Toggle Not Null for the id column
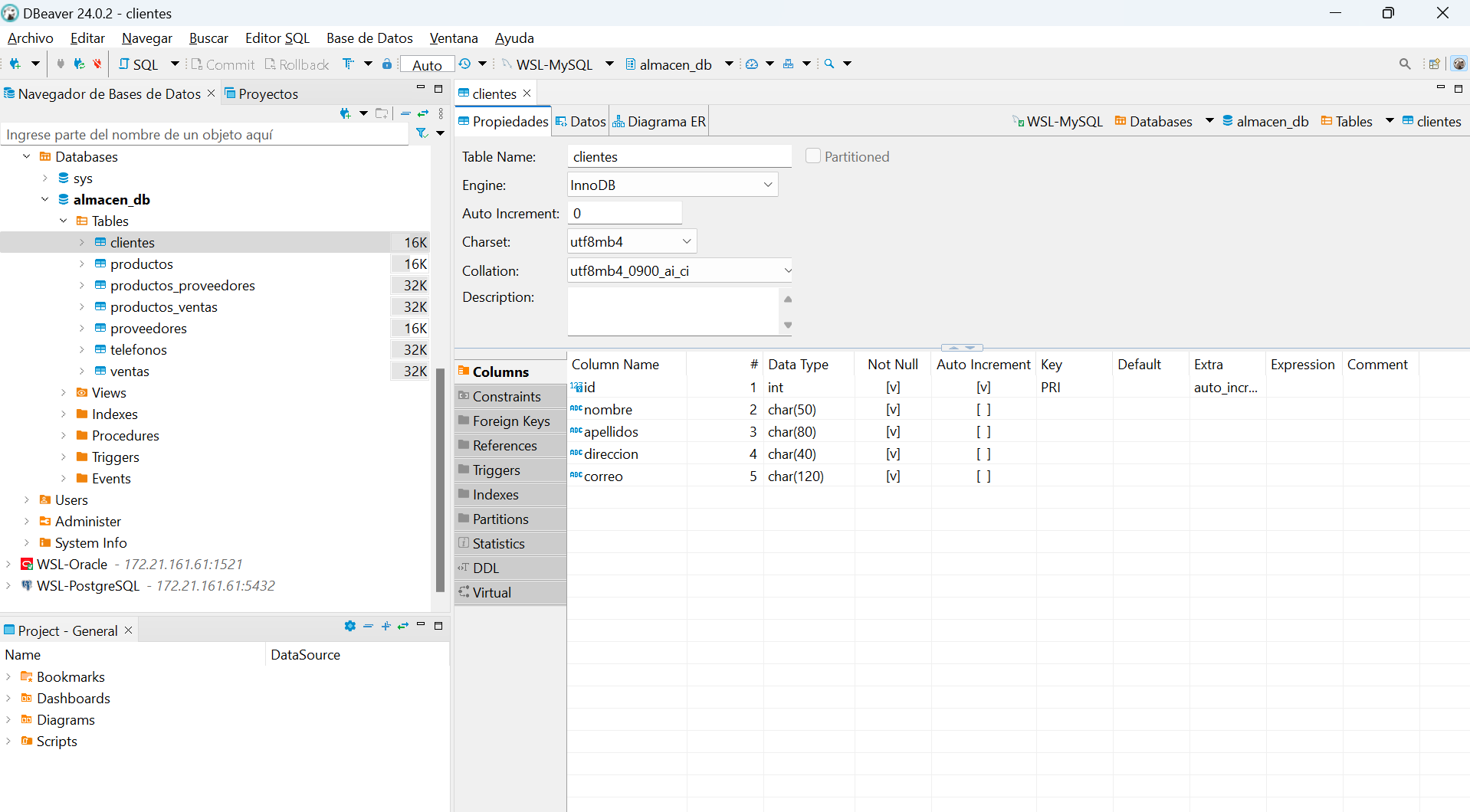The height and width of the screenshot is (812, 1470). click(893, 388)
